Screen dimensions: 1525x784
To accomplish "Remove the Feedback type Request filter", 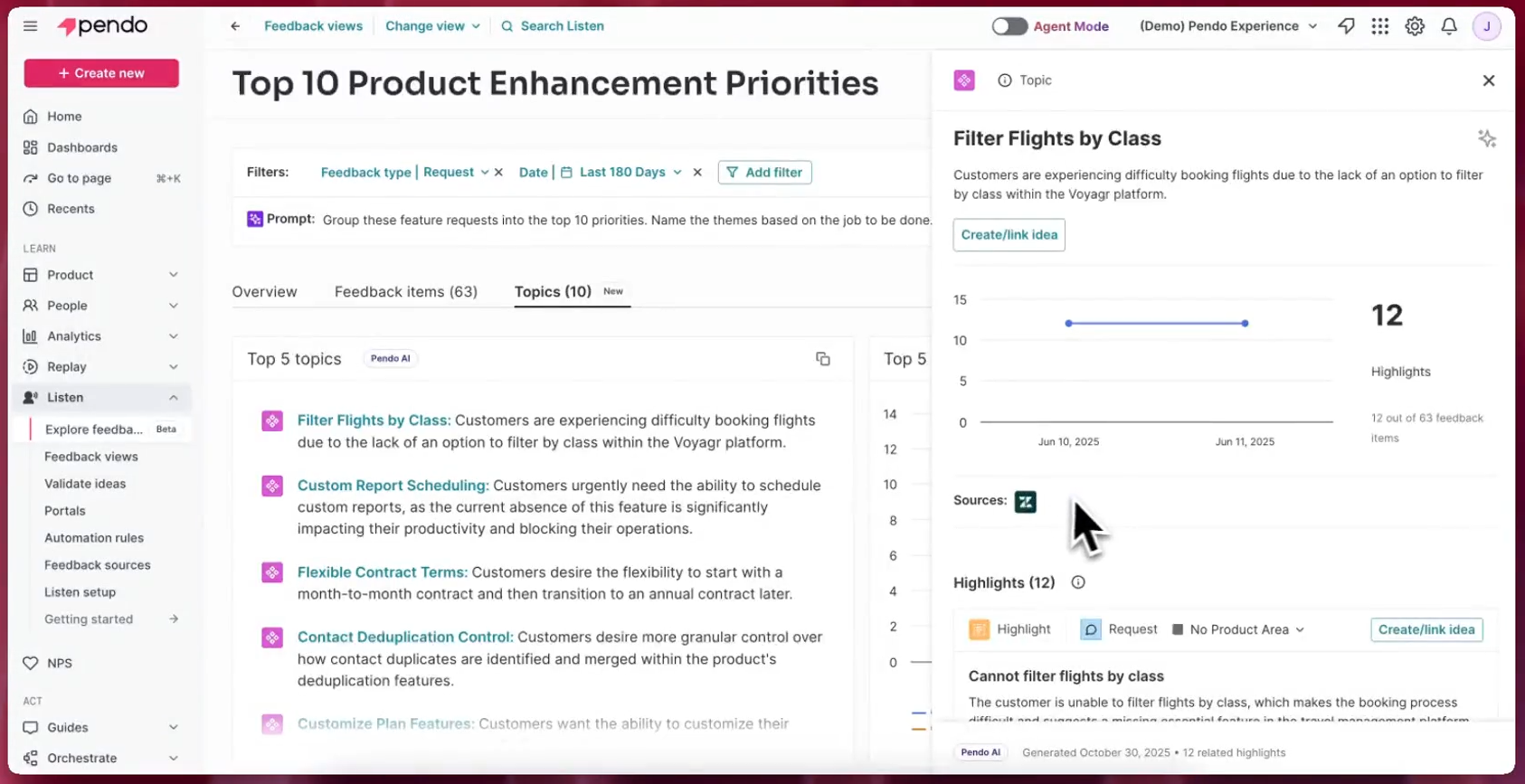I will (498, 172).
